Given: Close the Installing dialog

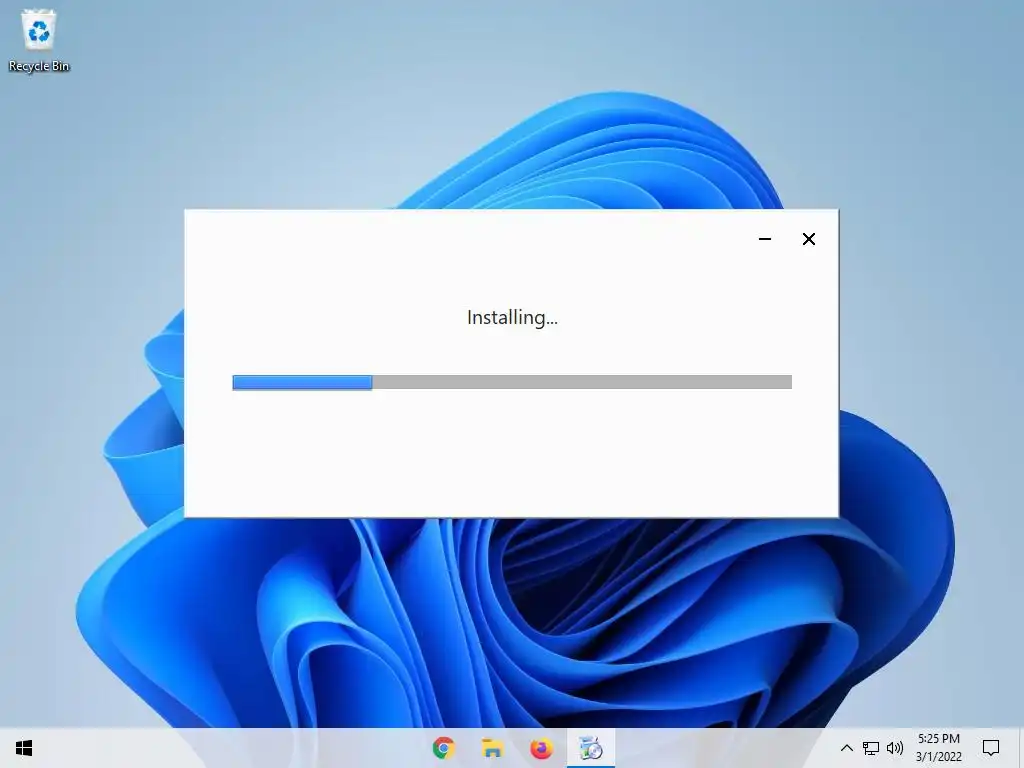Looking at the screenshot, I should 808,239.
